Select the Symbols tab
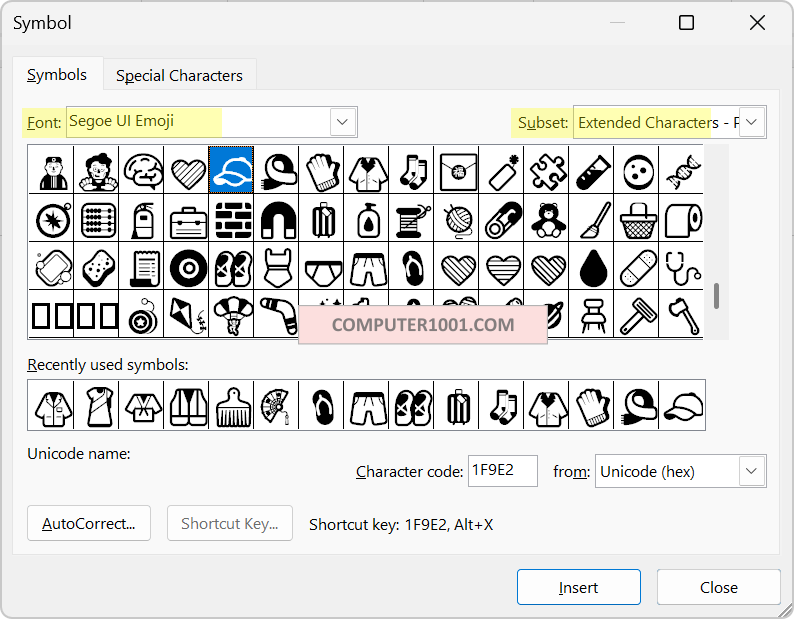The height and width of the screenshot is (619, 794). tap(57, 74)
